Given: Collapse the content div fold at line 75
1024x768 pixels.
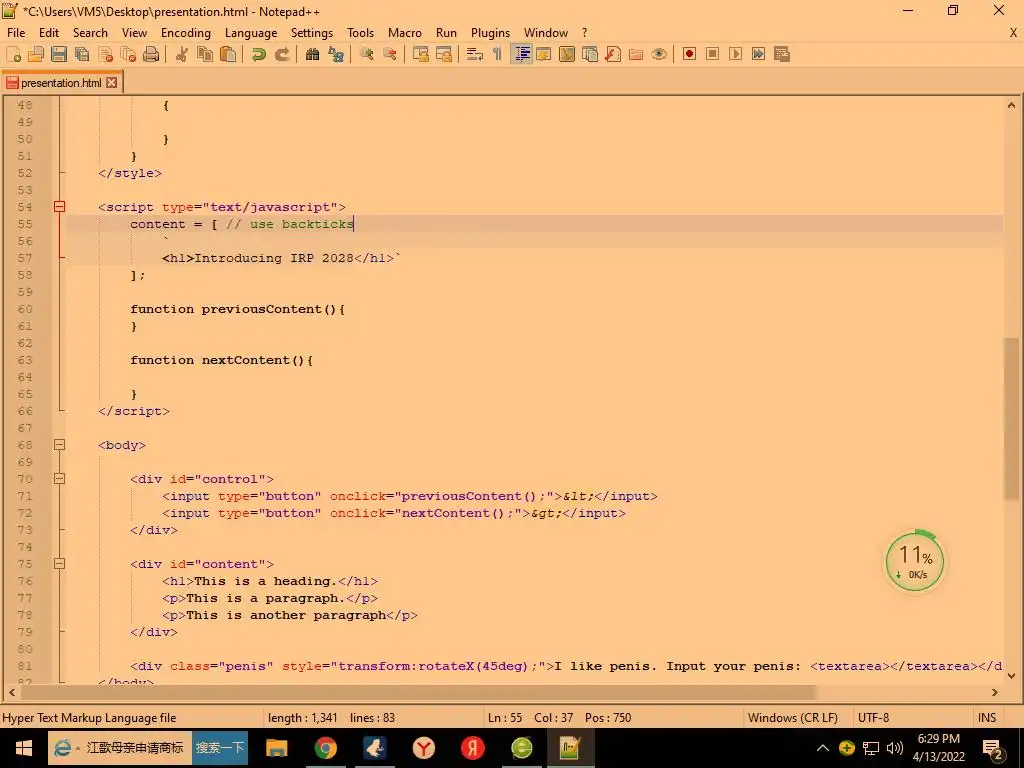Looking at the screenshot, I should pyautogui.click(x=59, y=564).
